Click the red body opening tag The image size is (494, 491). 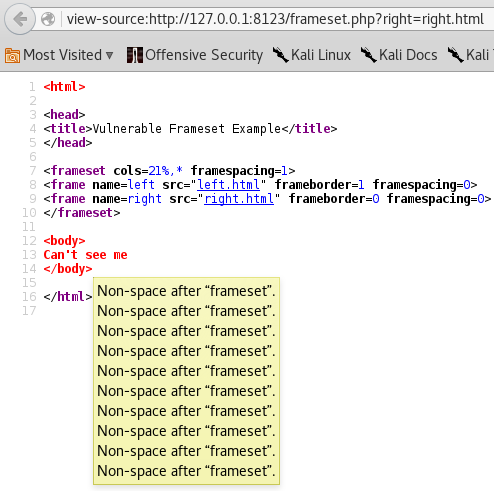(64, 241)
